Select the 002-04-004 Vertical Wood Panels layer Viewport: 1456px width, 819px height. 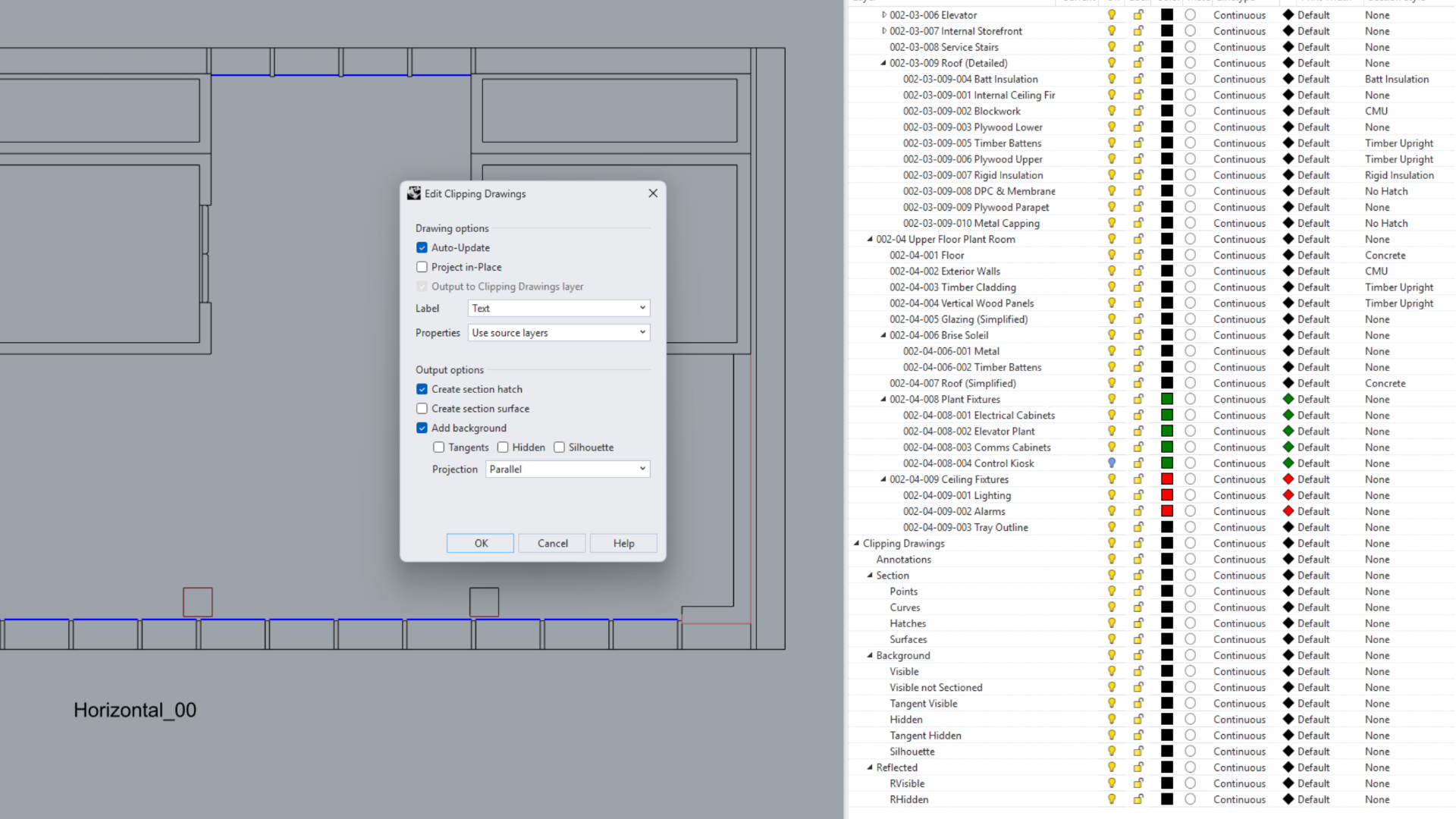pos(962,303)
